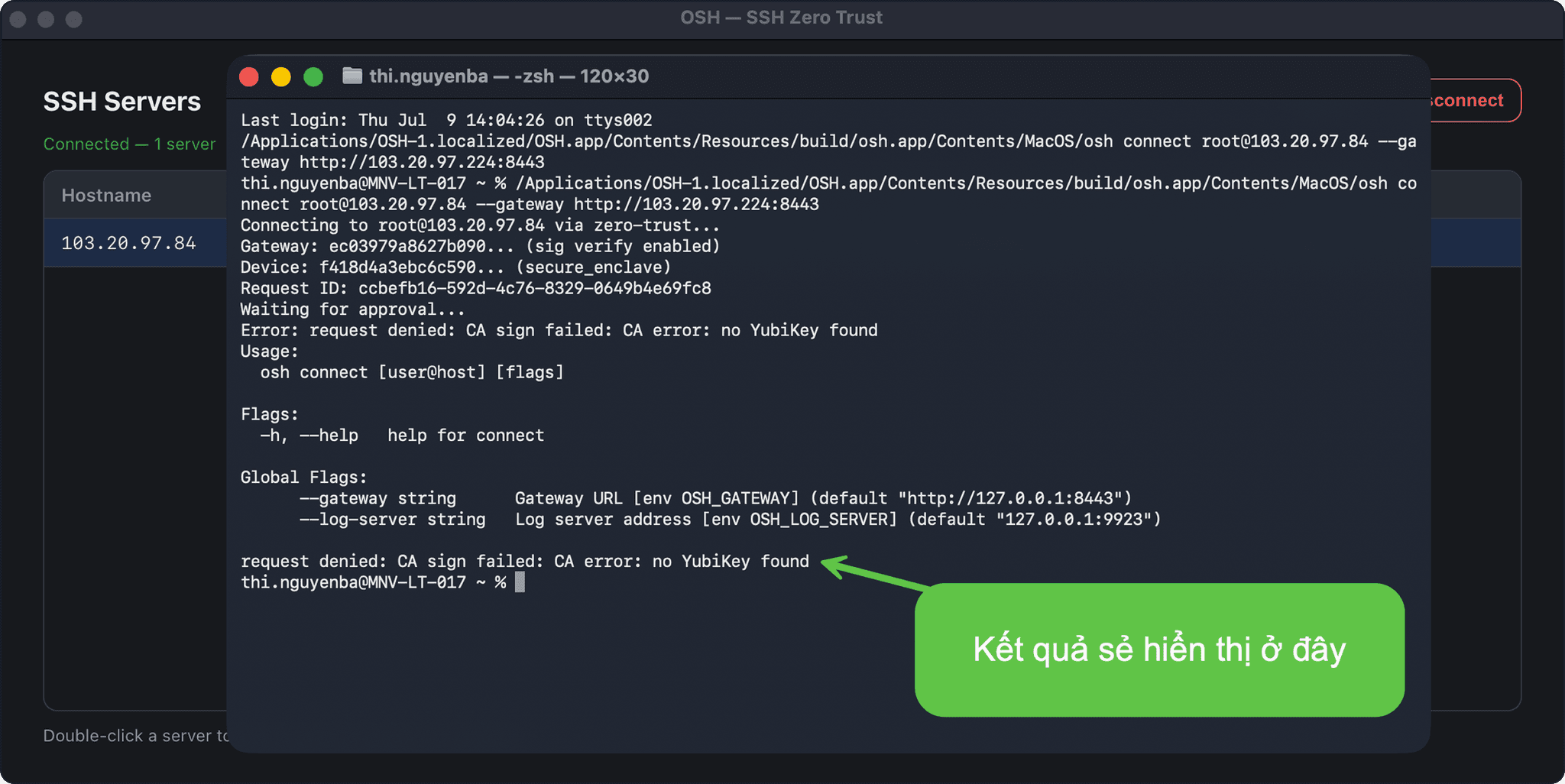Click the Gateway signature verify line
1565x784 pixels.
(x=480, y=246)
